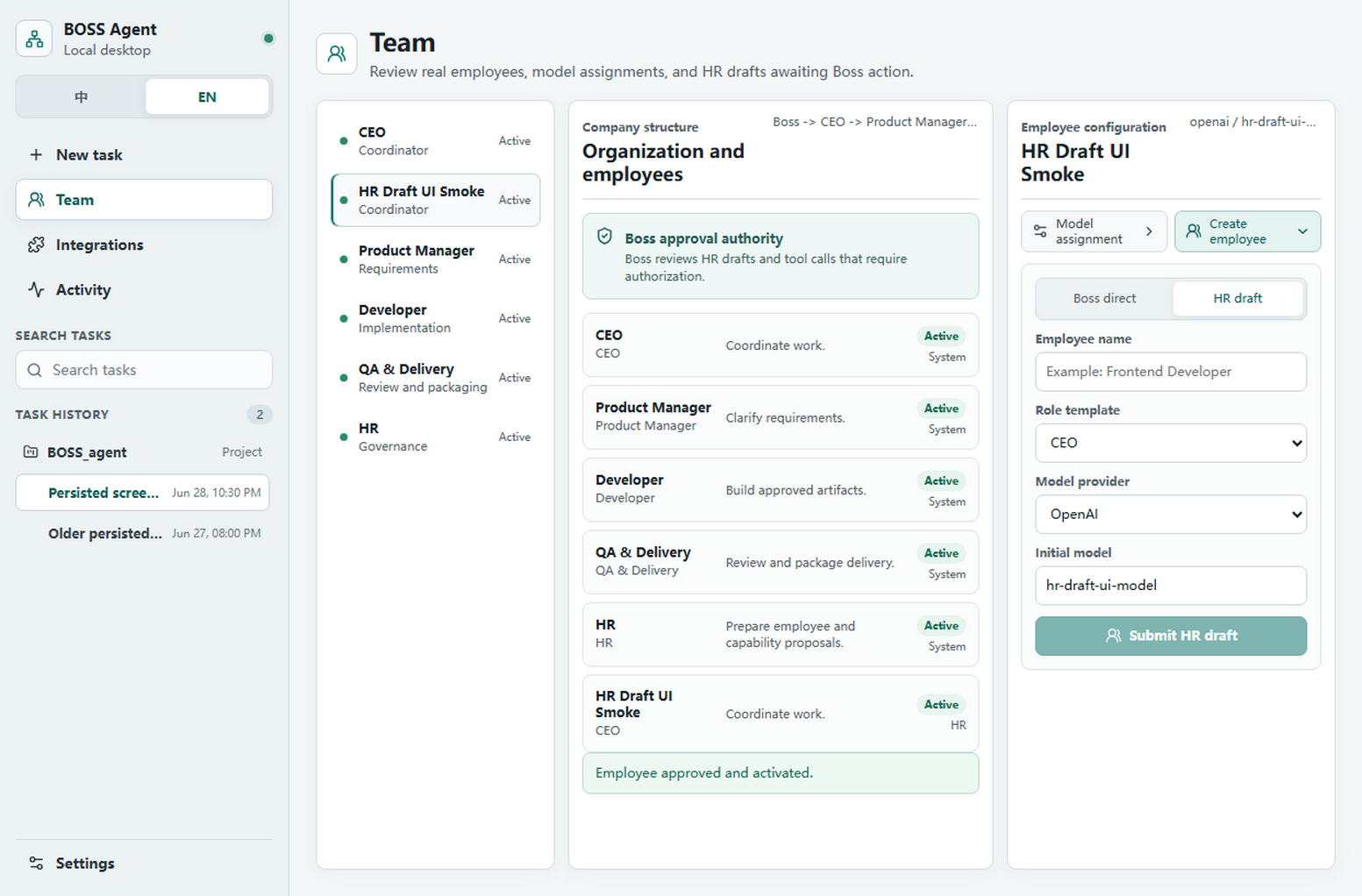Click the puzzle icon beside Integrations
The width and height of the screenshot is (1362, 896).
(36, 245)
